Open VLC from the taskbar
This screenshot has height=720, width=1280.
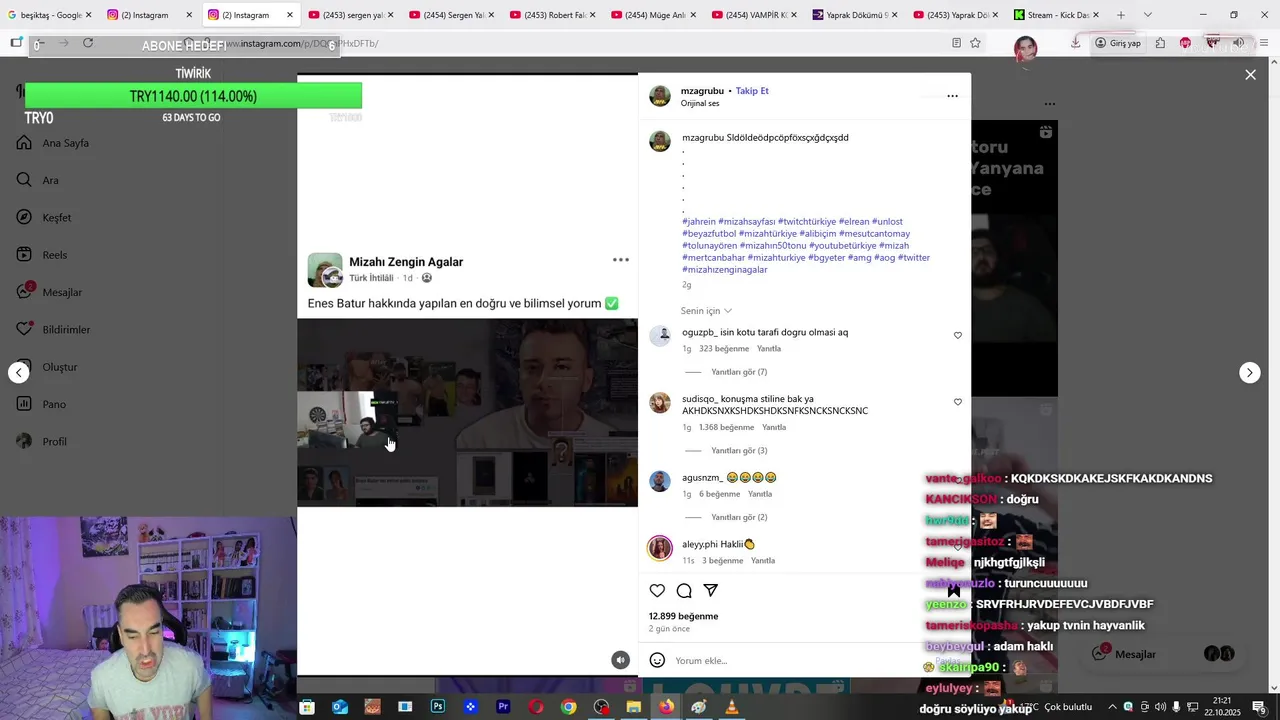[x=732, y=707]
